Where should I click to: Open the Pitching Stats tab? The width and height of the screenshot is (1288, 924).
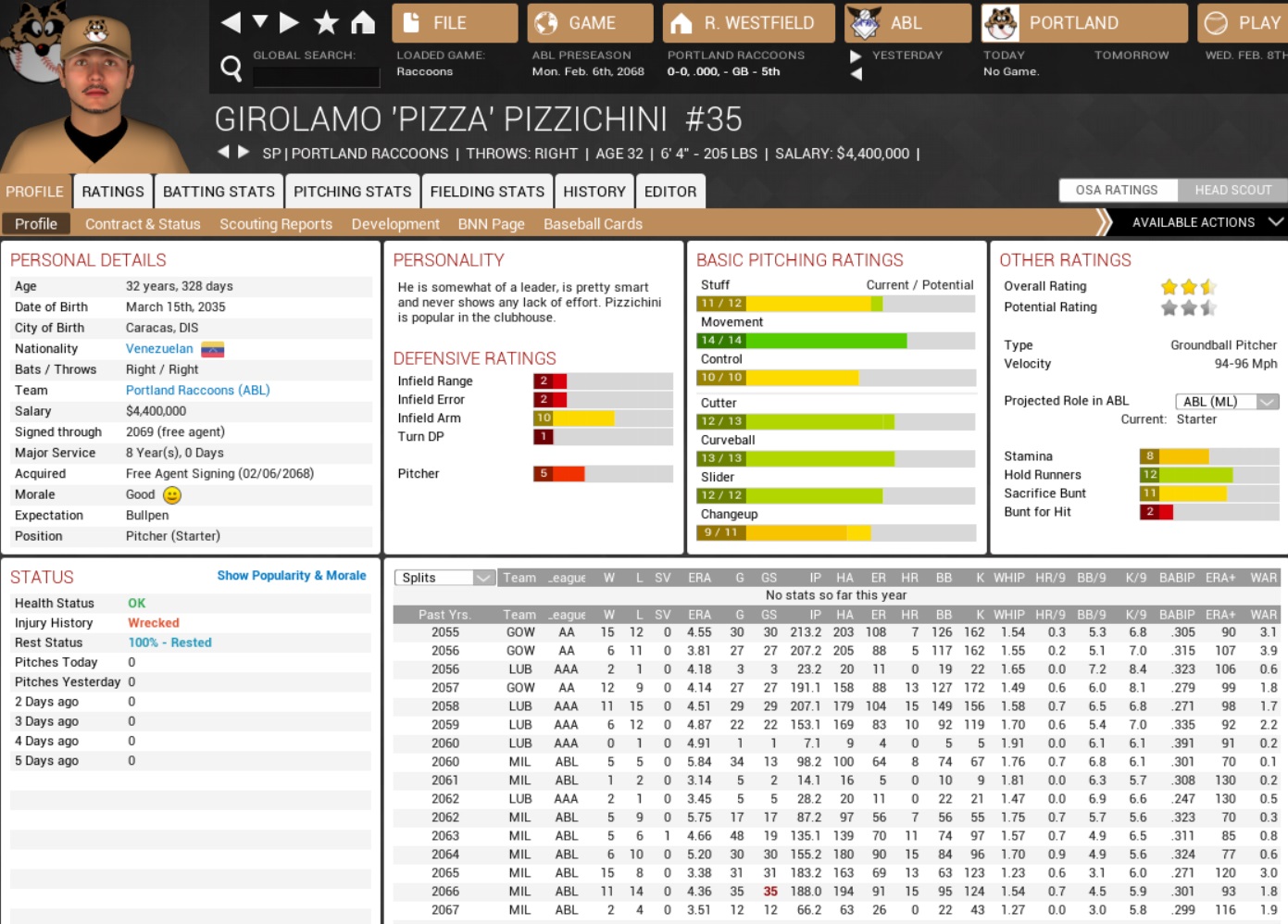(x=352, y=192)
